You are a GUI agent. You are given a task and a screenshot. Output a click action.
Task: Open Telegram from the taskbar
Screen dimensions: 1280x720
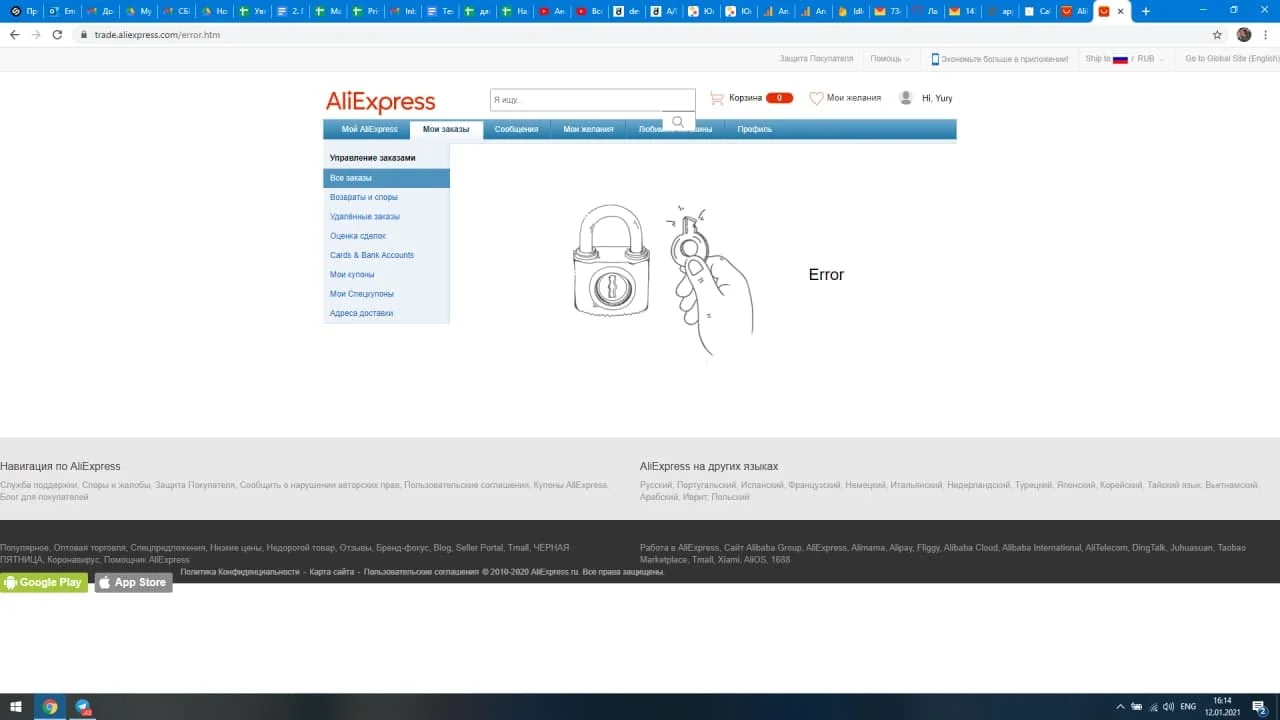pyautogui.click(x=83, y=707)
